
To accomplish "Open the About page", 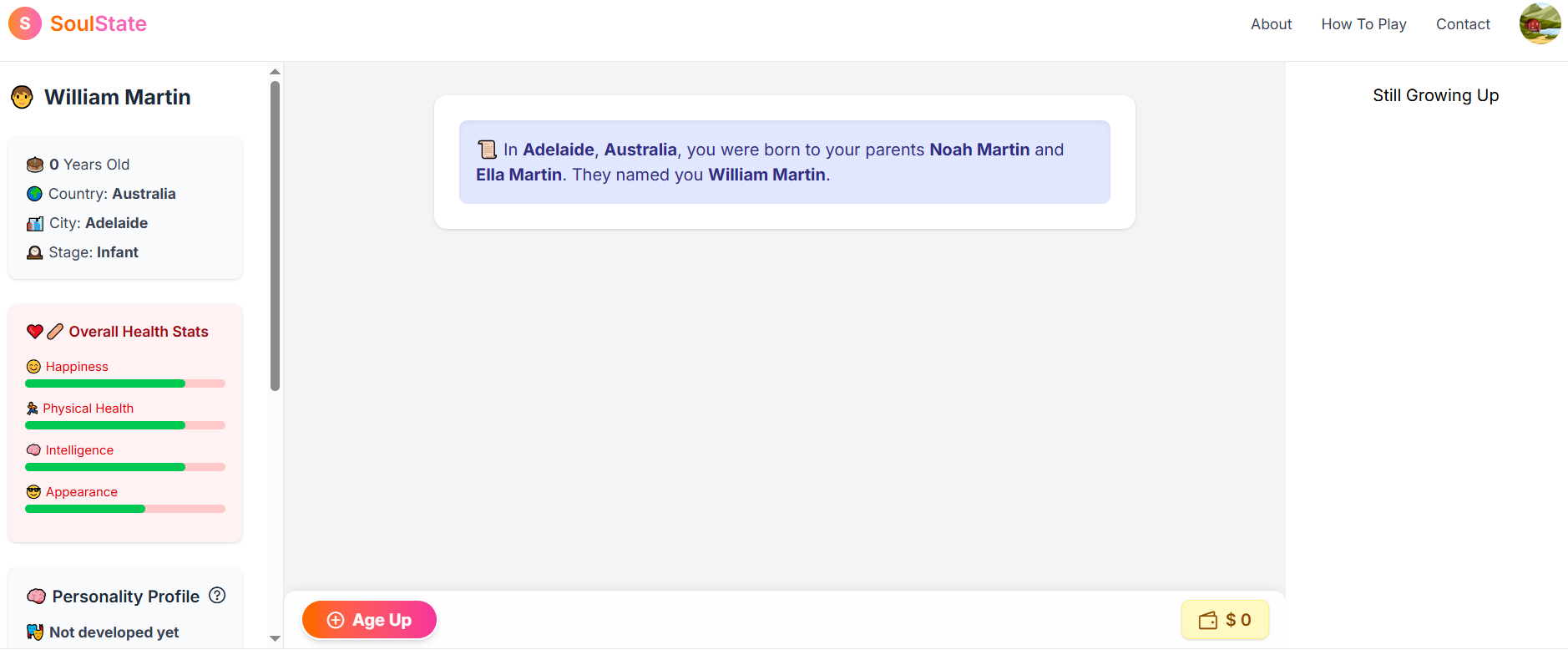I will pyautogui.click(x=1271, y=24).
